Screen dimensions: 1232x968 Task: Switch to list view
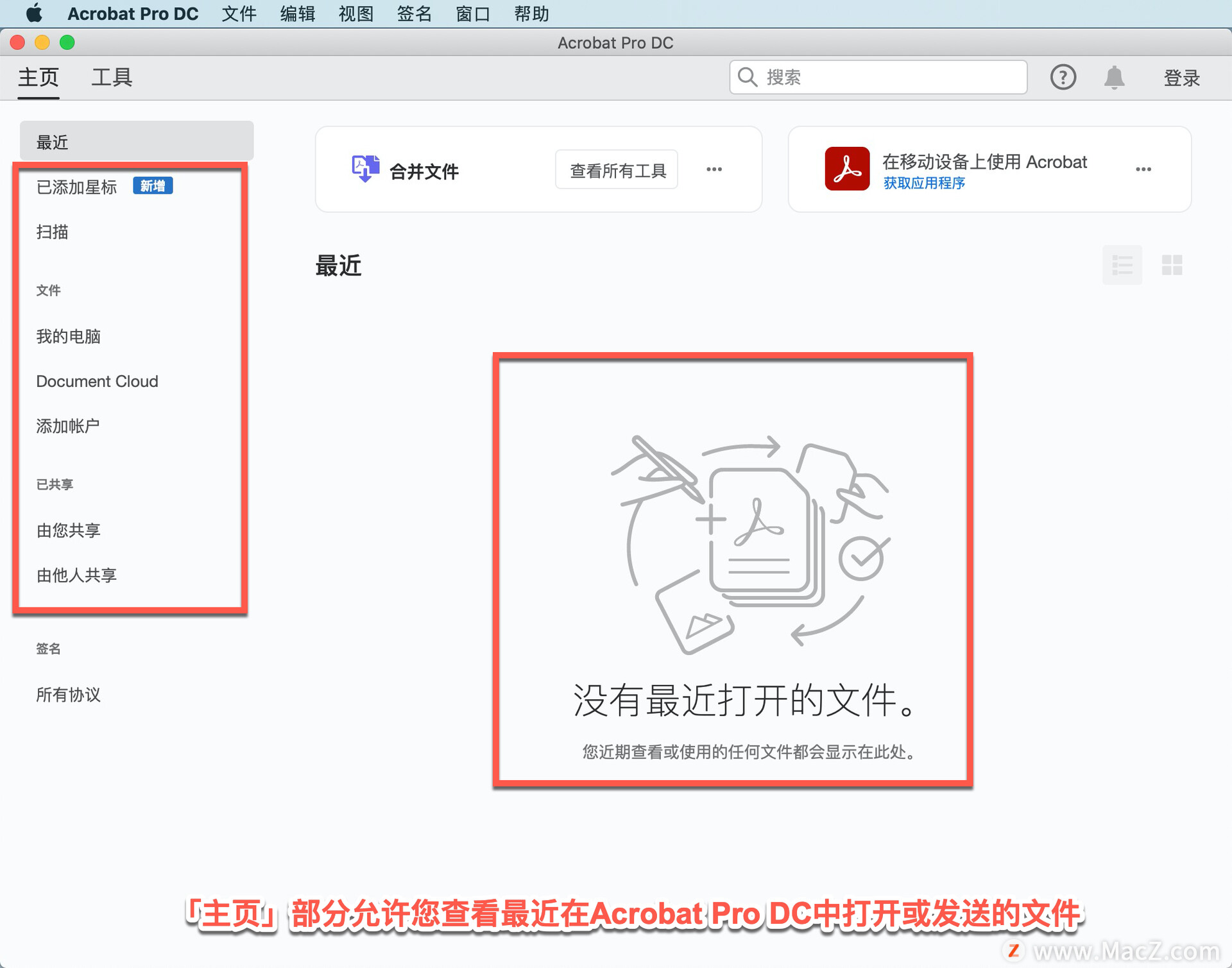pos(1122,265)
